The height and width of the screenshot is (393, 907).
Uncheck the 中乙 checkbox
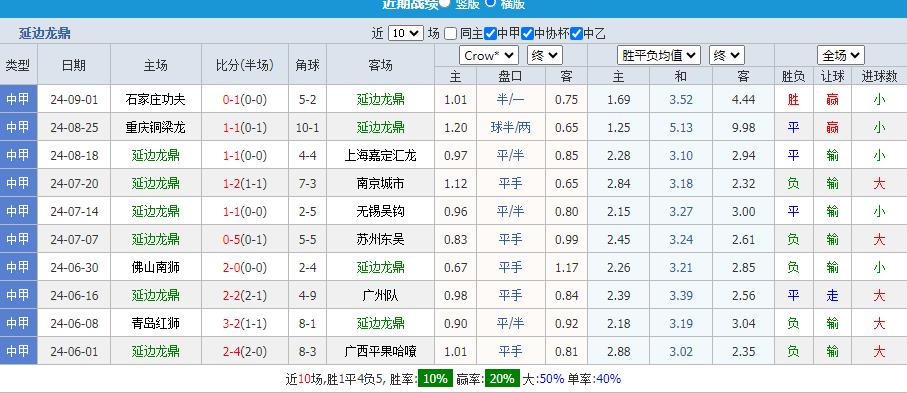coord(576,34)
